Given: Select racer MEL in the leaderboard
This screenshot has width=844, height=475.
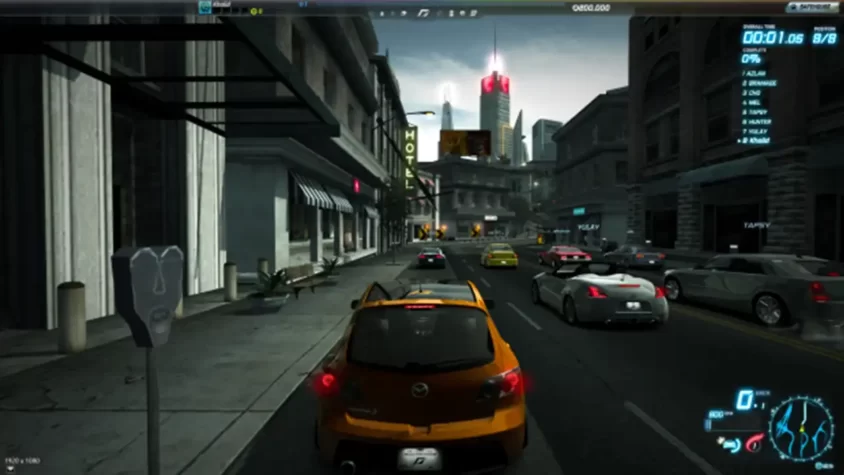Looking at the screenshot, I should click(751, 102).
